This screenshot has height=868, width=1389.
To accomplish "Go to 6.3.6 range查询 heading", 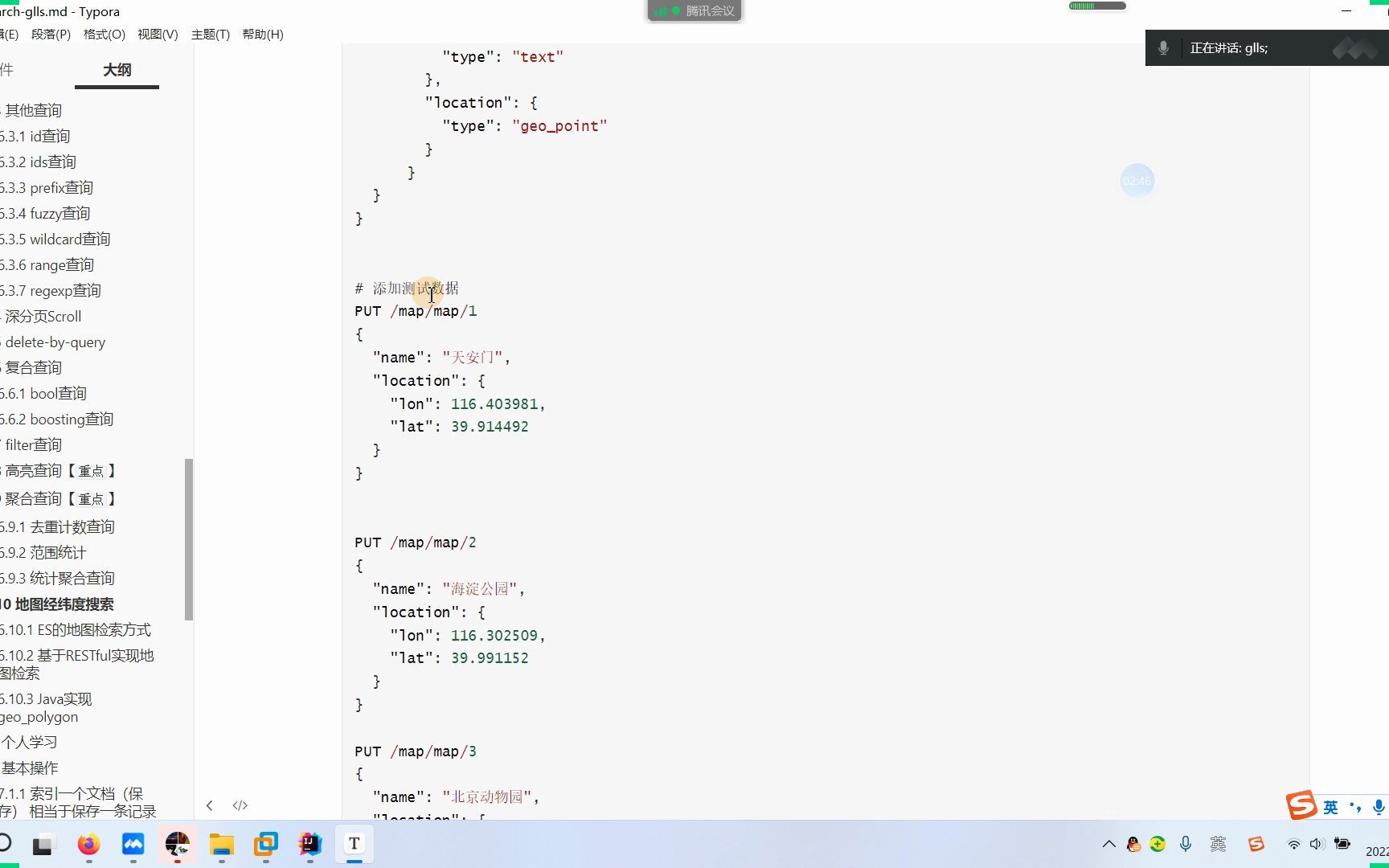I will (x=47, y=265).
